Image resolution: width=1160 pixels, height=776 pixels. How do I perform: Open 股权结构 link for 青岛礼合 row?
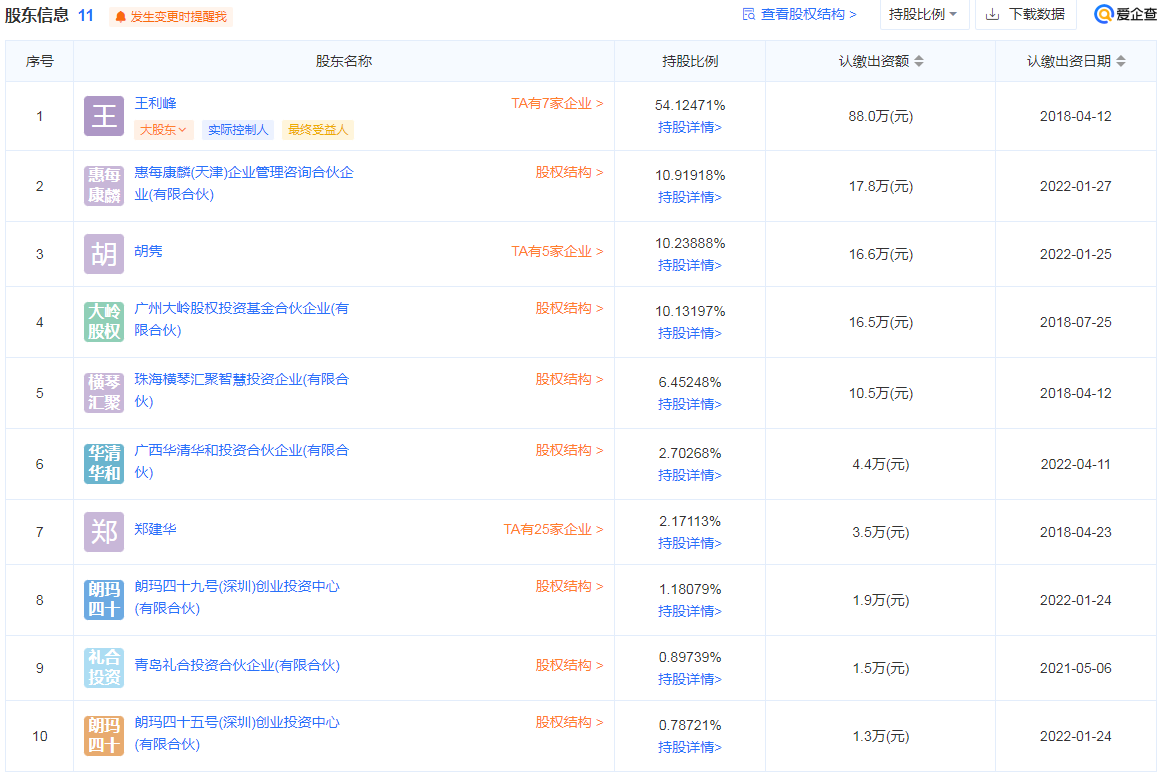click(570, 665)
